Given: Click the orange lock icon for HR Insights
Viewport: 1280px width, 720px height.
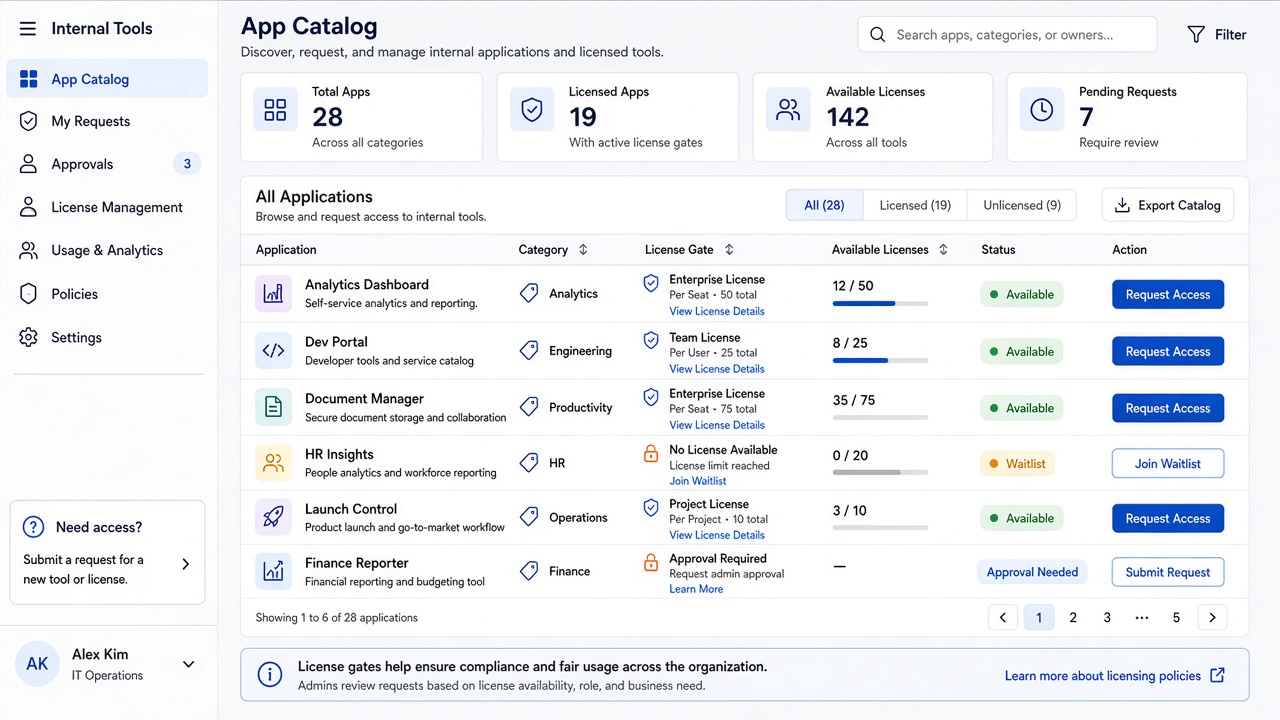Looking at the screenshot, I should (x=651, y=454).
